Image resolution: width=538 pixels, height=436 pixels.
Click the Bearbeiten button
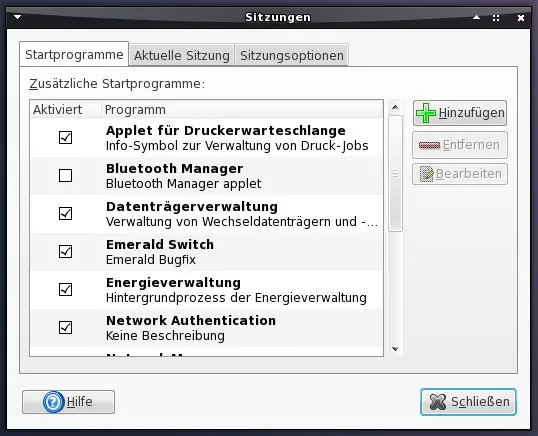point(460,174)
